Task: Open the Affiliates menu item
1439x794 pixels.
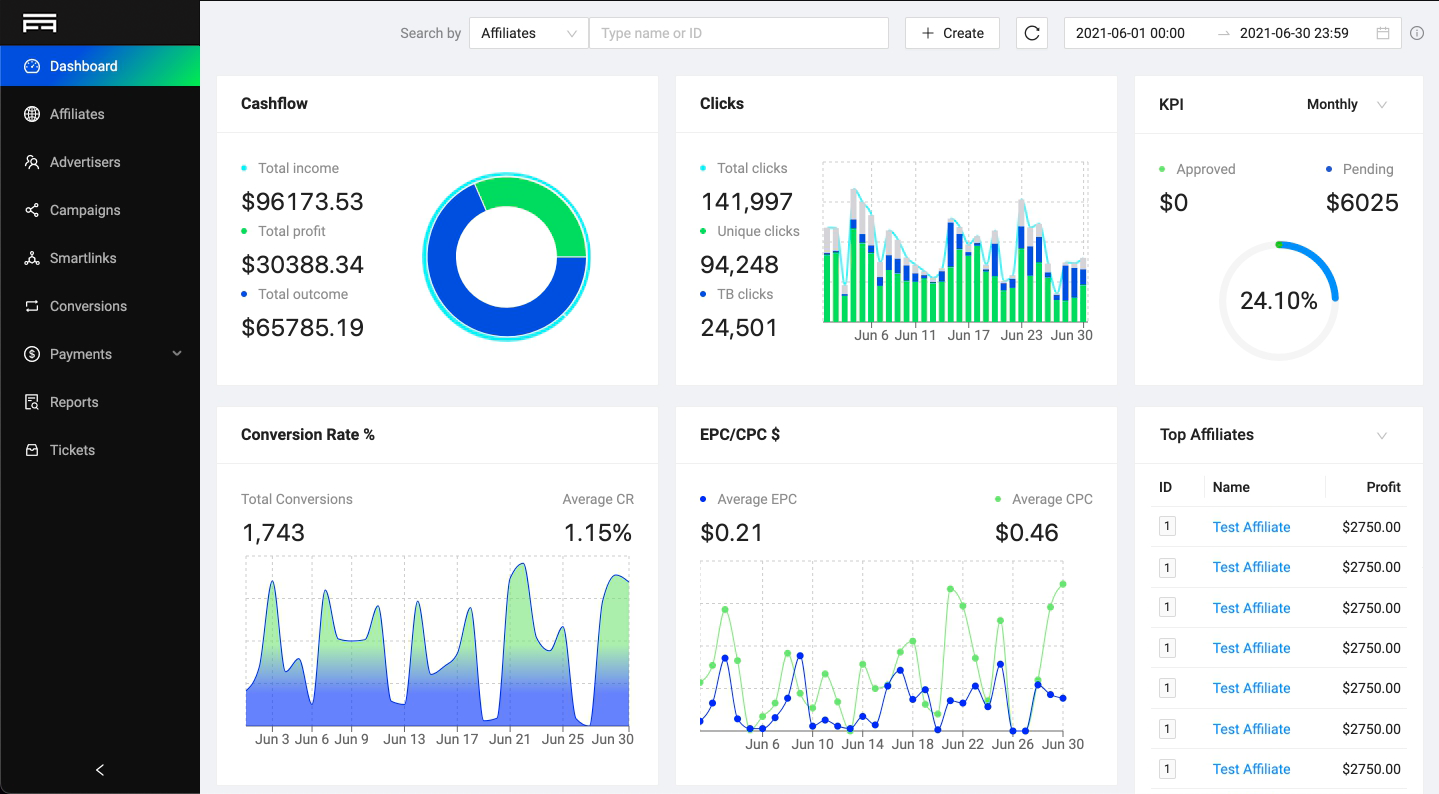Action: tap(100, 114)
